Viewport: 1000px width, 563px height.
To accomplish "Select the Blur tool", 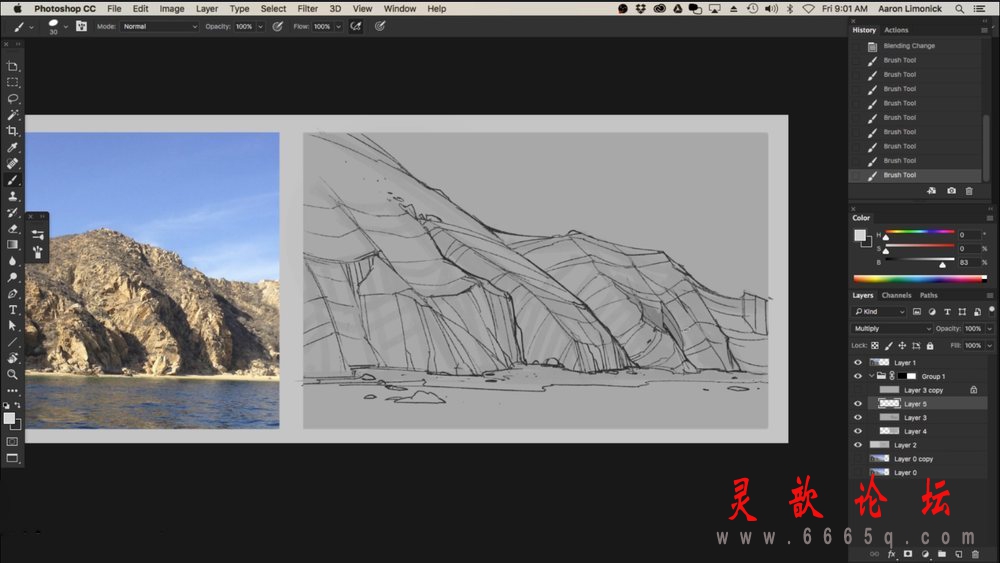I will click(12, 261).
